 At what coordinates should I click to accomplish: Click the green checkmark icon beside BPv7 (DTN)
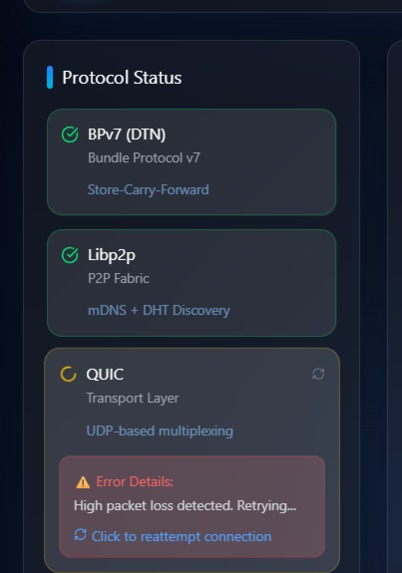click(x=70, y=134)
